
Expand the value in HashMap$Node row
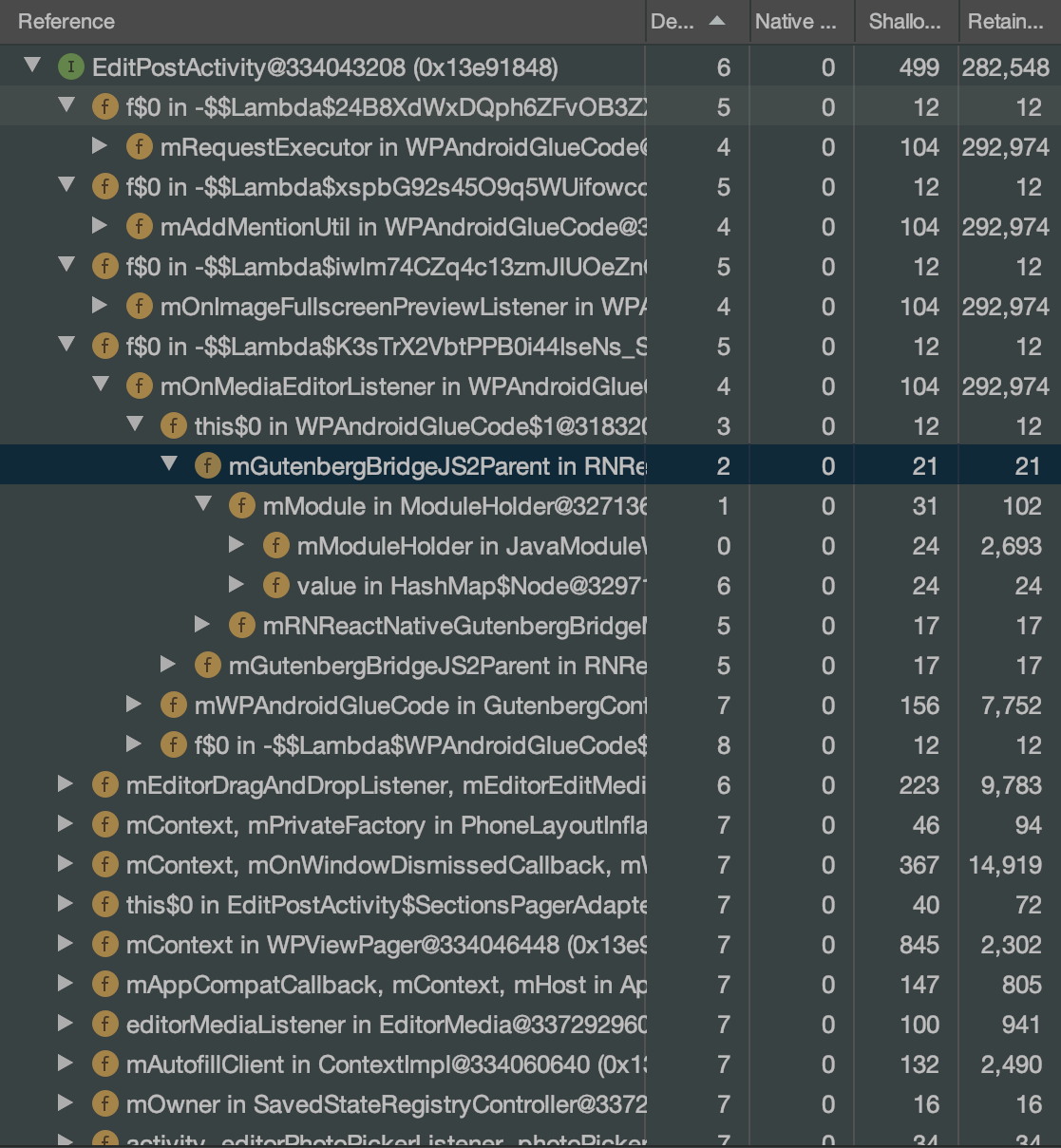[x=237, y=585]
